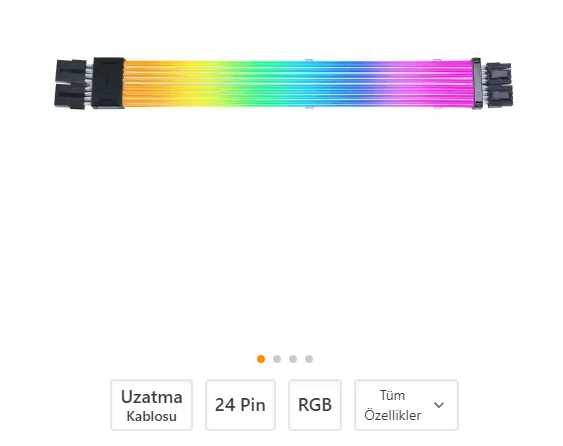
Task: Choose the RGB feature tag
Action: 315,405
